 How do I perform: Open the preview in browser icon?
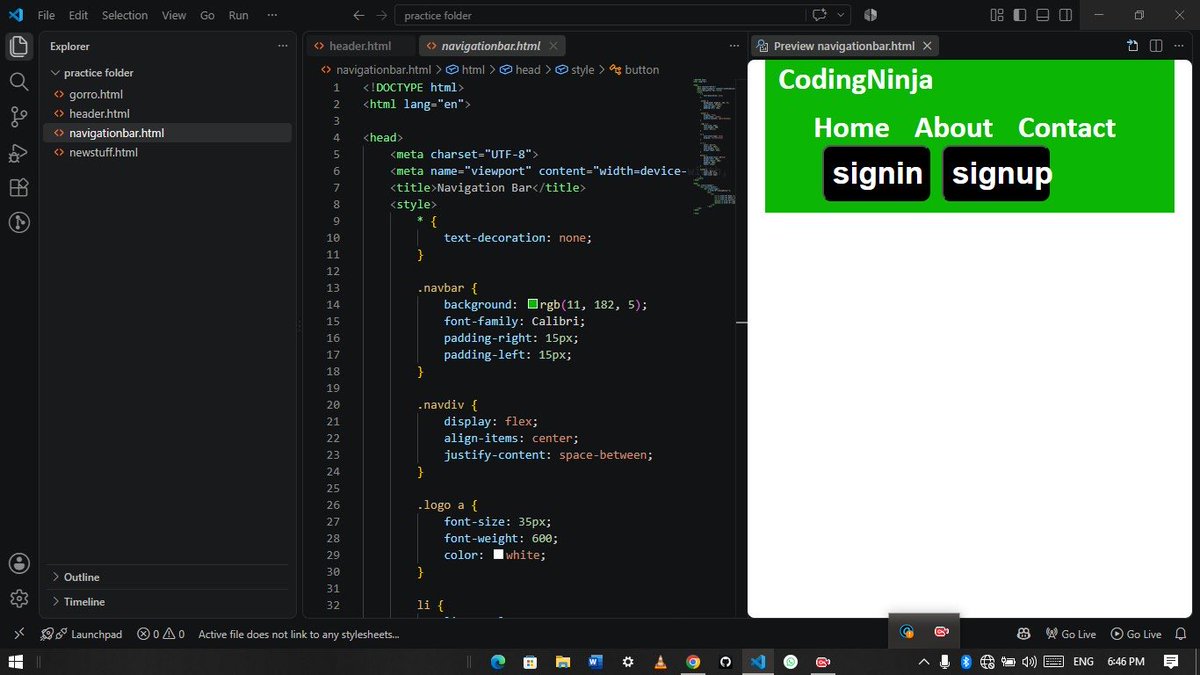[x=1132, y=46]
